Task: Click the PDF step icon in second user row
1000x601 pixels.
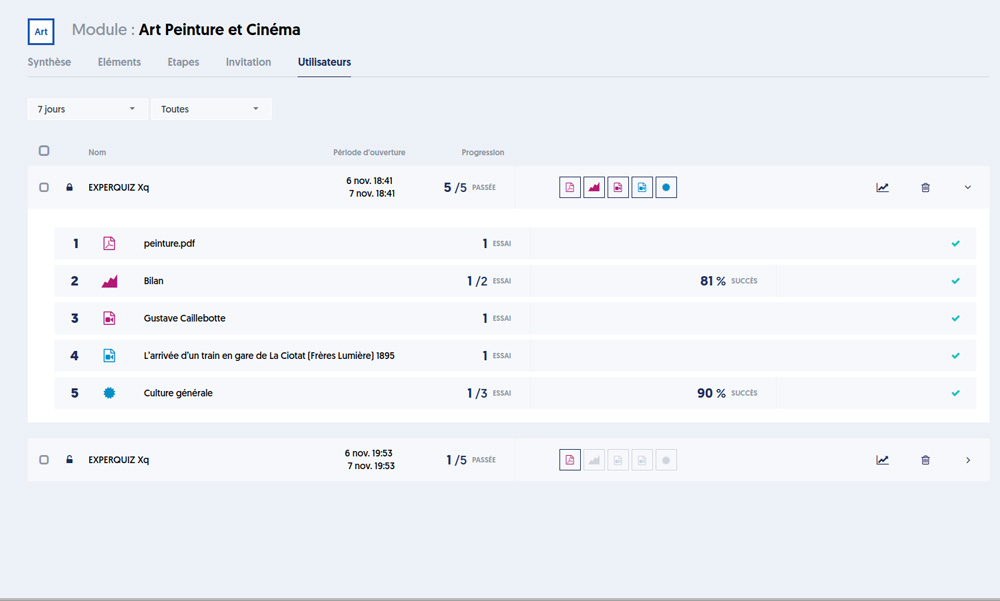Action: point(570,460)
